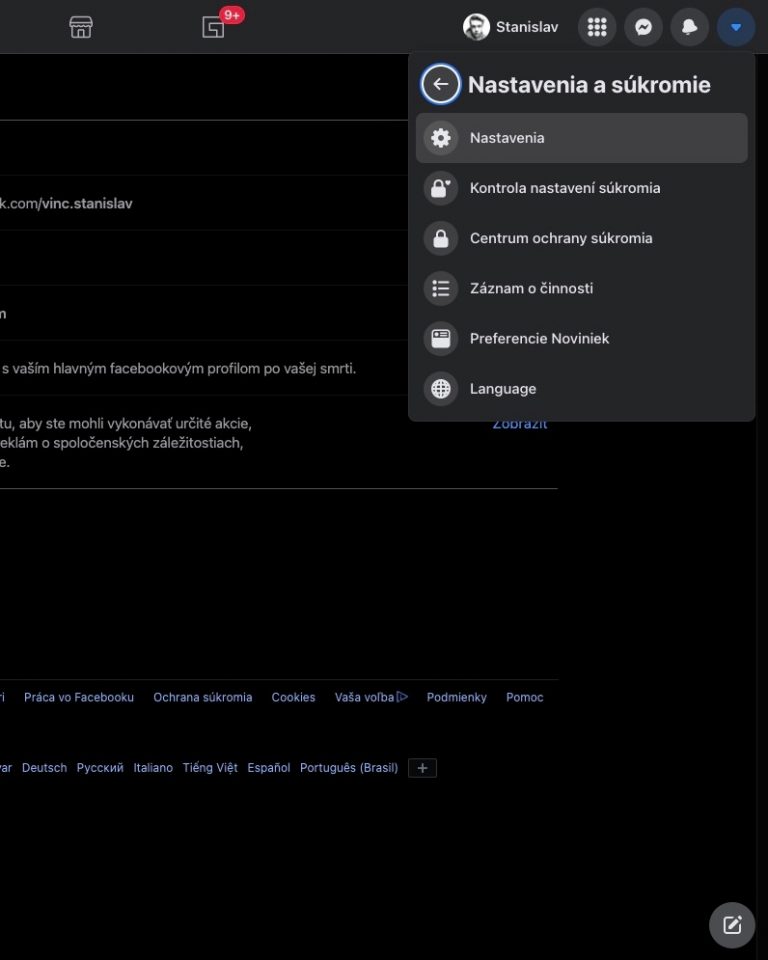Click the Kontrola nastavení súkromia lock-heart icon
Image resolution: width=768 pixels, height=960 pixels.
(x=441, y=188)
